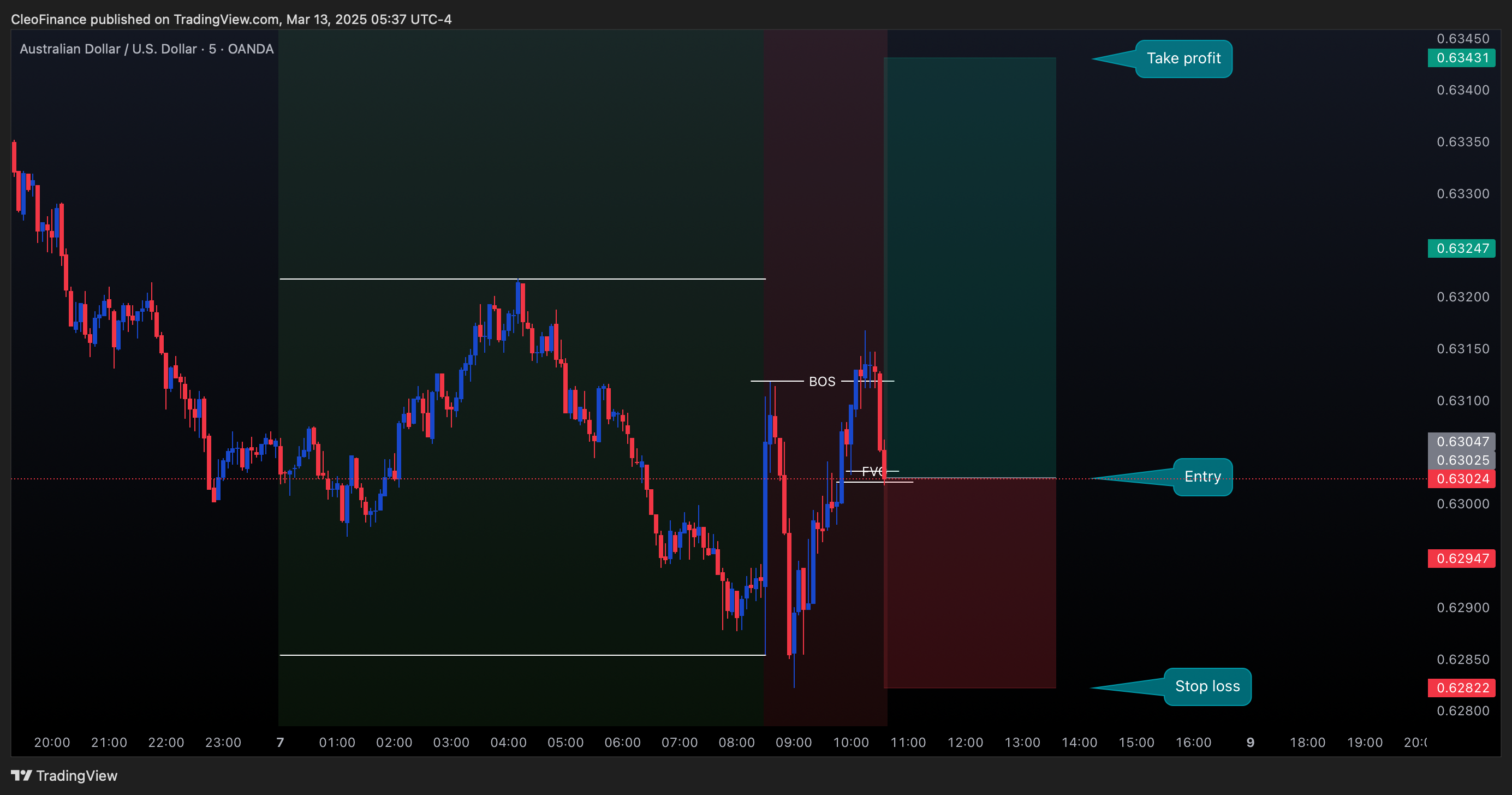Click the 10:00 time axis label

coord(851,743)
